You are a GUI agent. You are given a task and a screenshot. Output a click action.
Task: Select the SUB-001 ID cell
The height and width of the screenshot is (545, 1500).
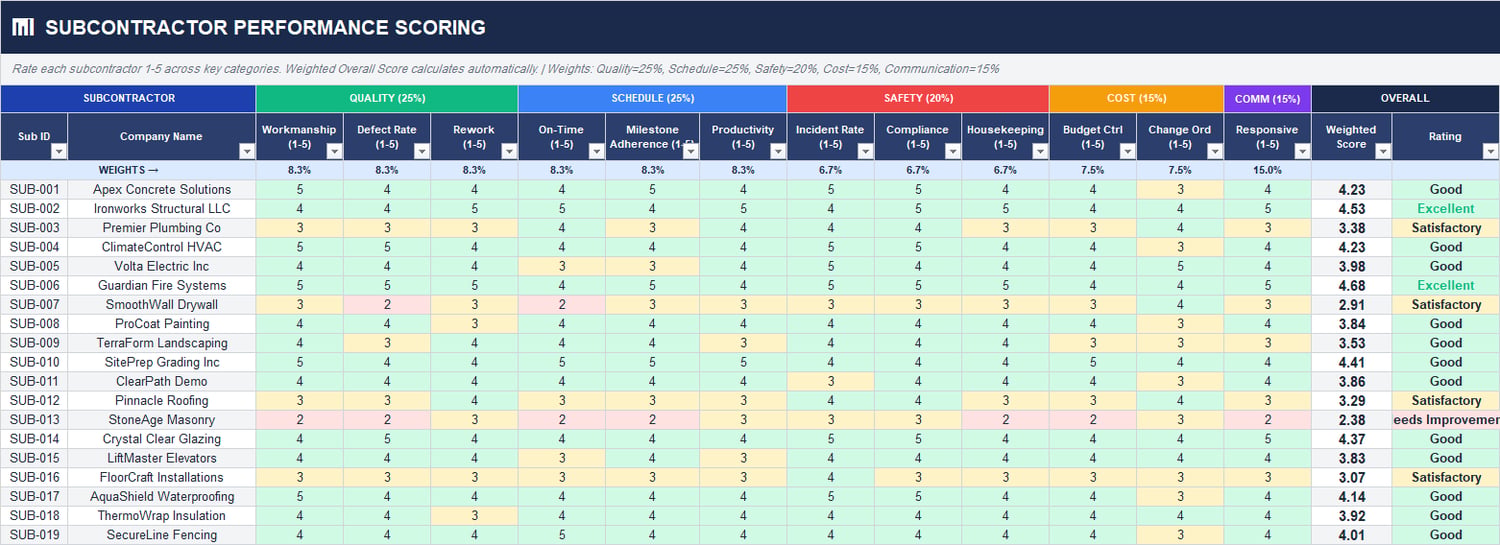pos(34,189)
